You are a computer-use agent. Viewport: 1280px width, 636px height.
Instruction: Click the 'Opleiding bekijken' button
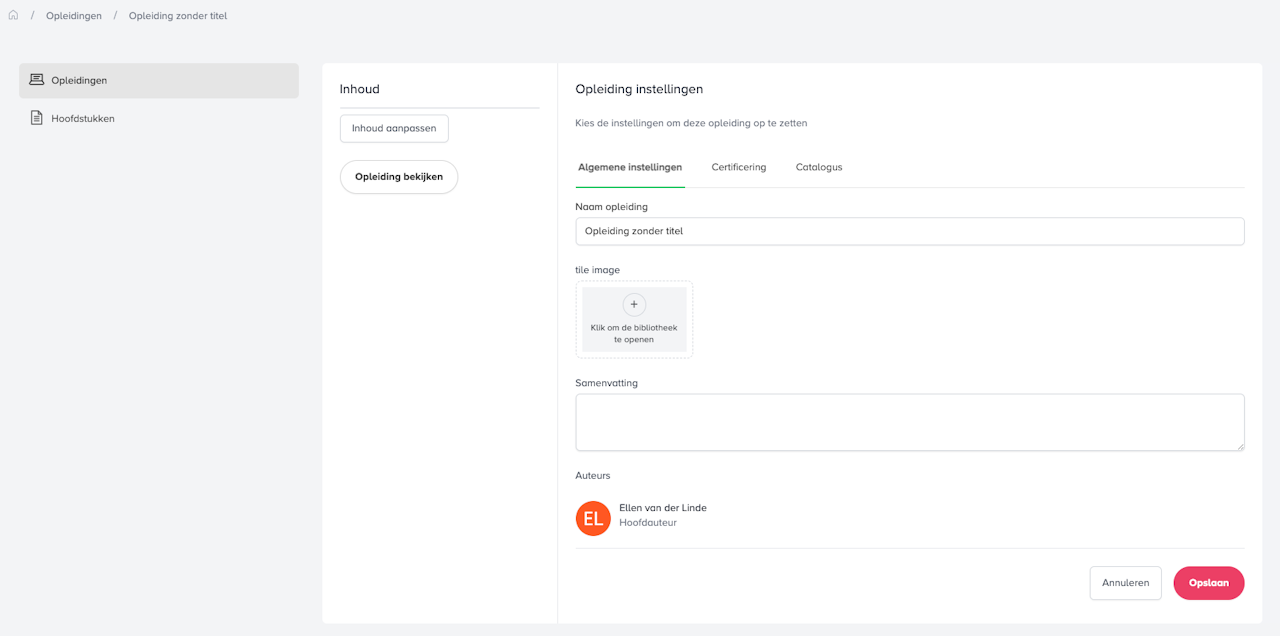tap(399, 177)
